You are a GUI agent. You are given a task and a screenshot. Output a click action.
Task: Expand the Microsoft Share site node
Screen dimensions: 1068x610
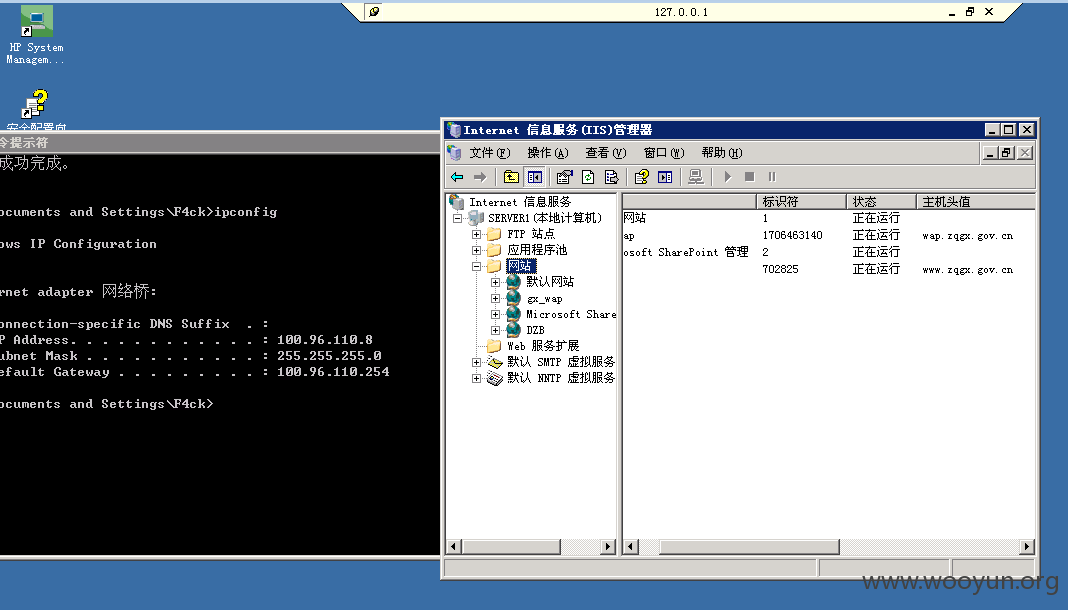click(496, 314)
